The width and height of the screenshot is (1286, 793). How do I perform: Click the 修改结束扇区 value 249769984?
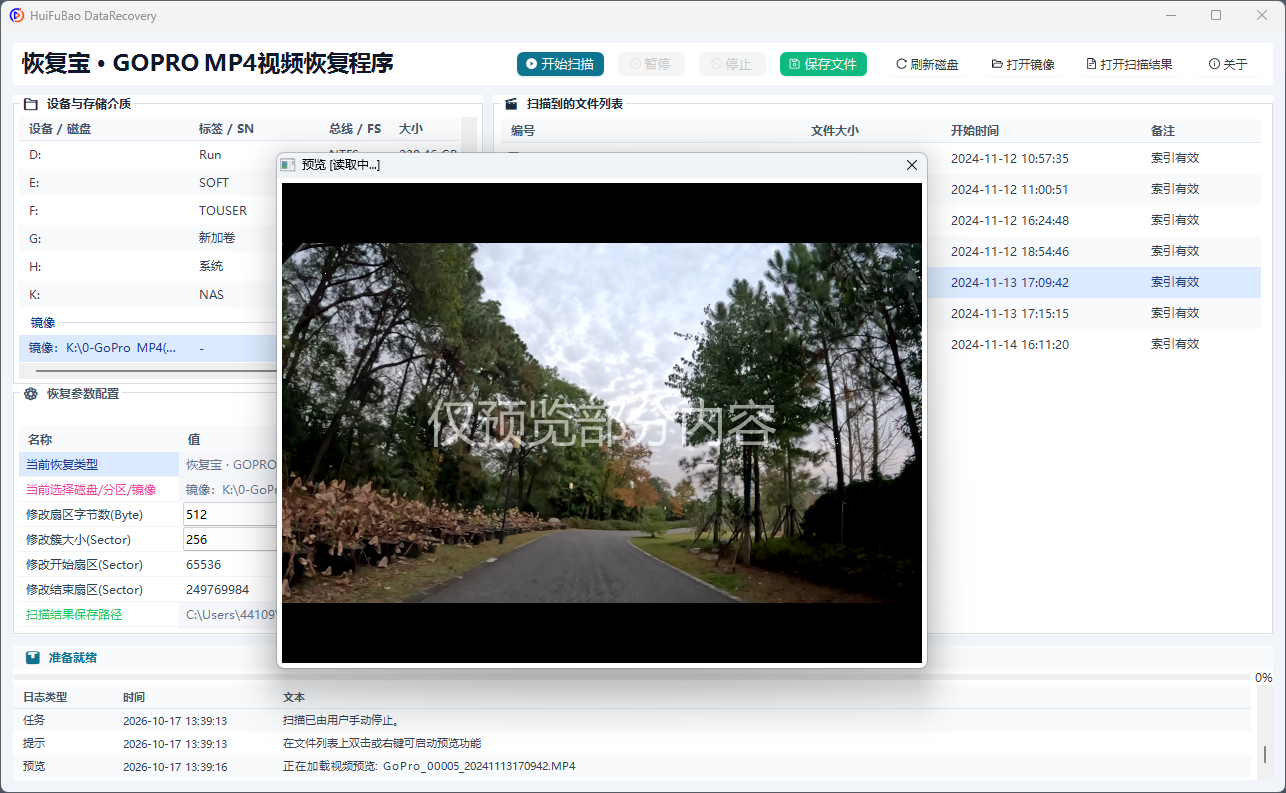pos(217,590)
